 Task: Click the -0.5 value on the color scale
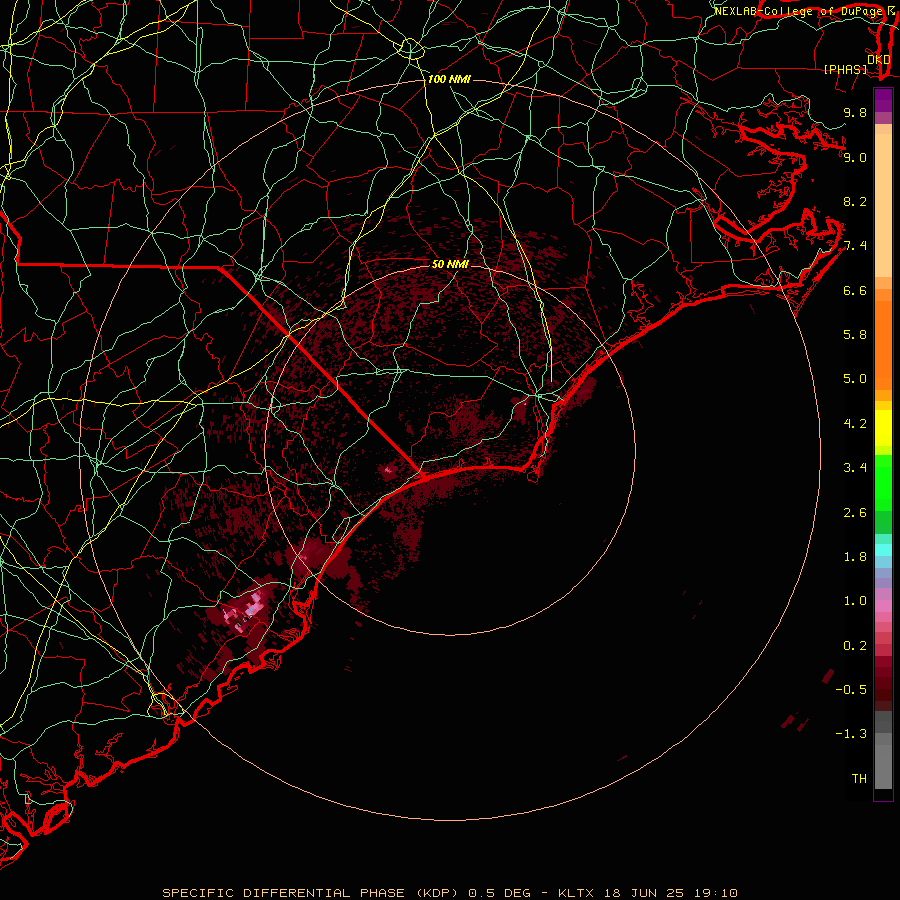(x=851, y=690)
